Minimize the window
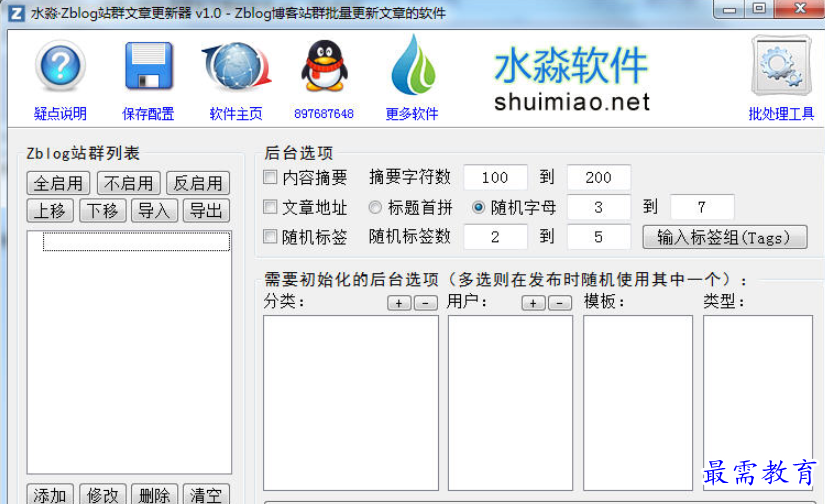Image resolution: width=825 pixels, height=504 pixels. point(730,9)
